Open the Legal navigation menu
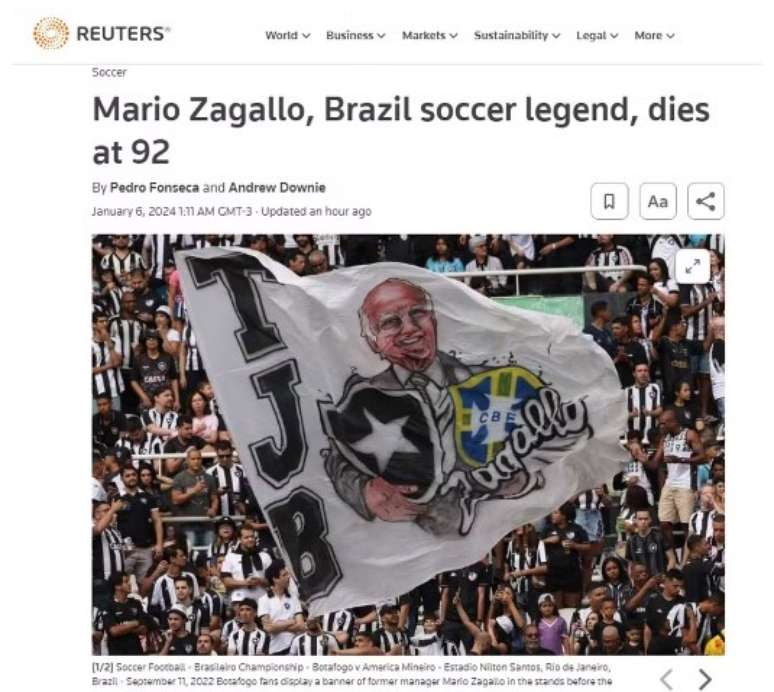Image resolution: width=774 pixels, height=692 pixels. pyautogui.click(x=597, y=36)
